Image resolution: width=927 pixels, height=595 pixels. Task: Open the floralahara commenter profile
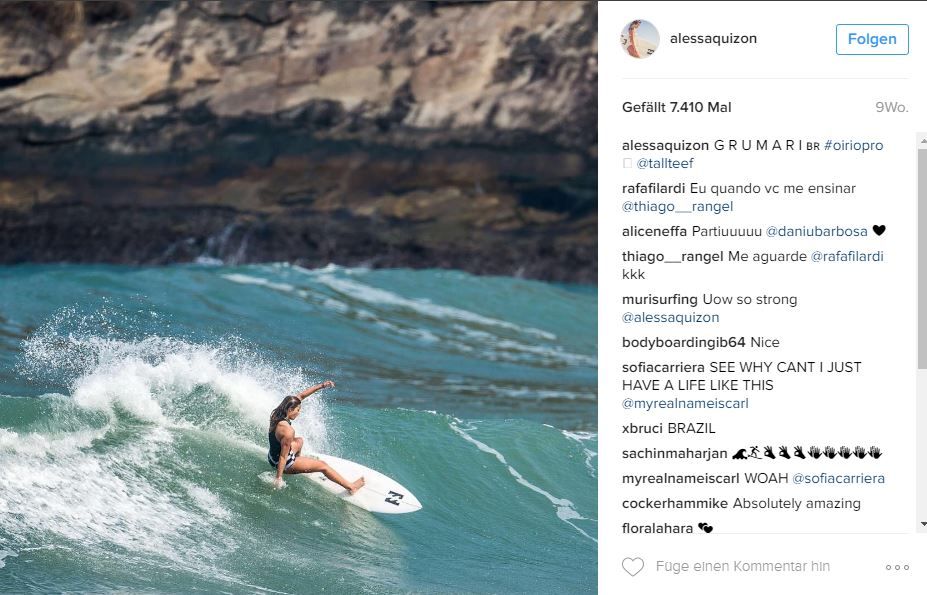657,528
